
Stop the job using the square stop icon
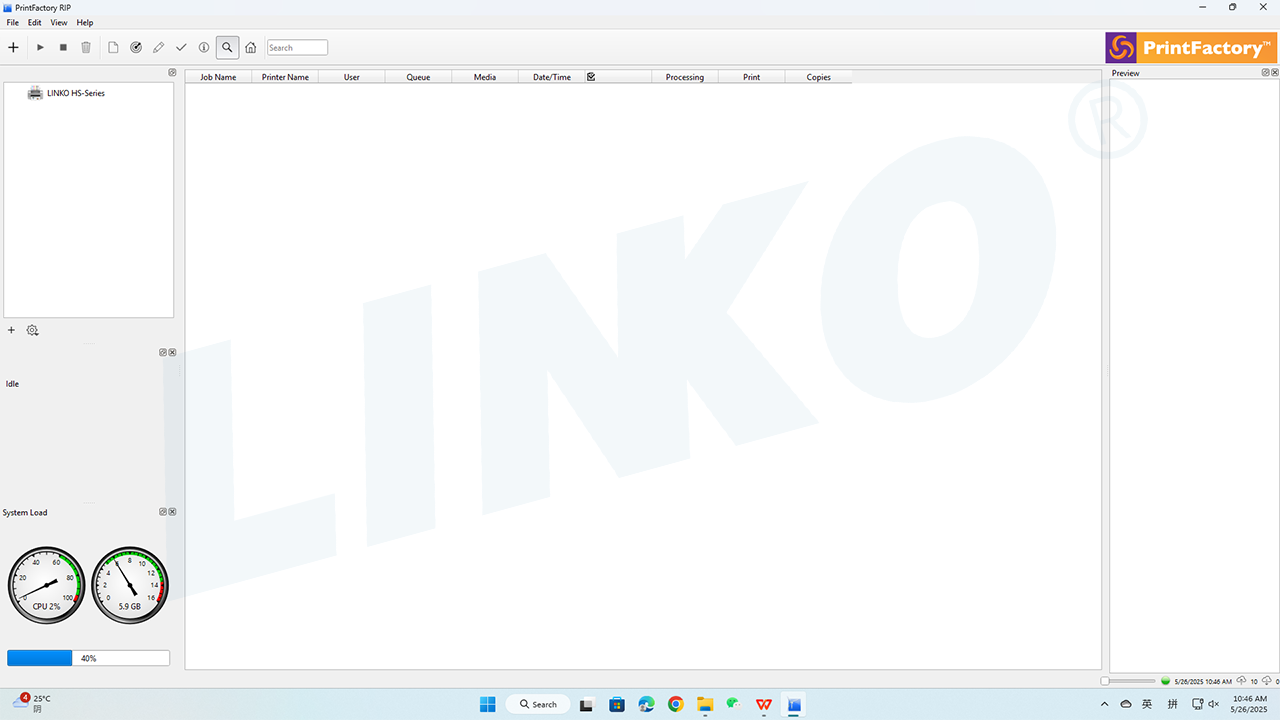coord(63,47)
